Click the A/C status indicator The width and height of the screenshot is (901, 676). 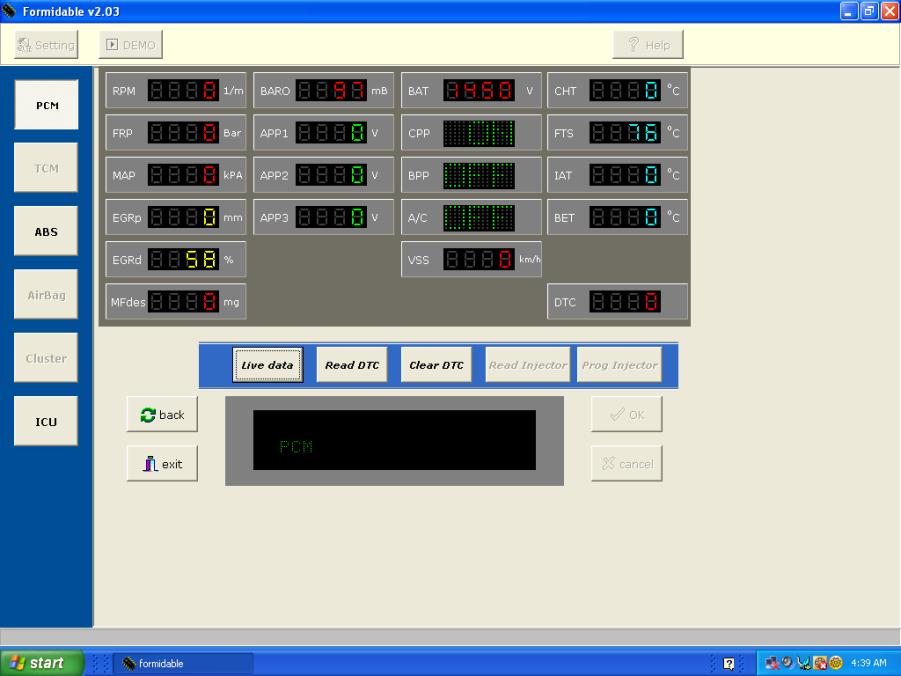478,217
